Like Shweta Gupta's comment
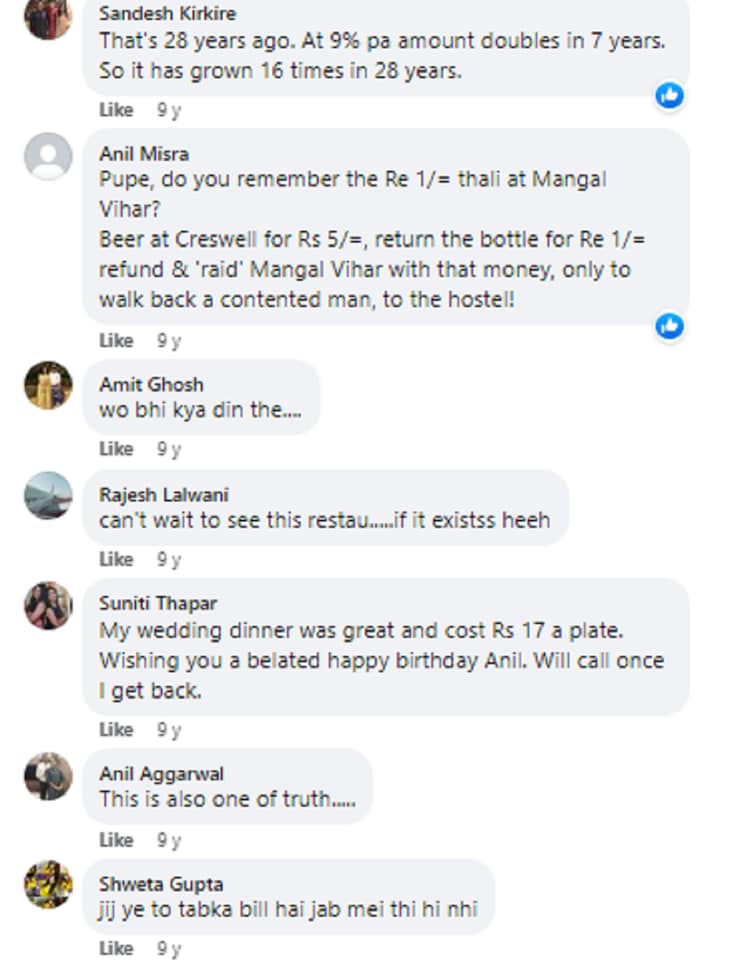 pyautogui.click(x=116, y=948)
